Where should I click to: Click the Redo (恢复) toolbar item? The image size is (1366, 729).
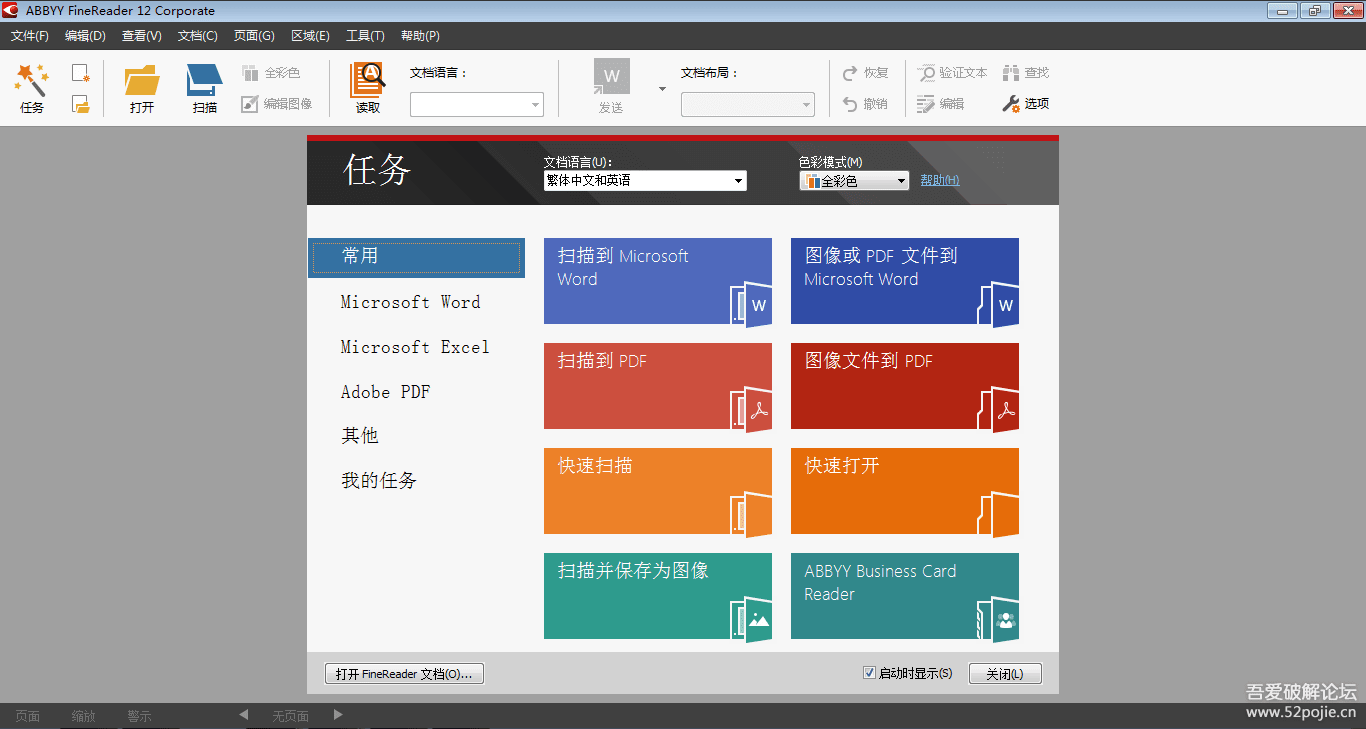tap(866, 73)
